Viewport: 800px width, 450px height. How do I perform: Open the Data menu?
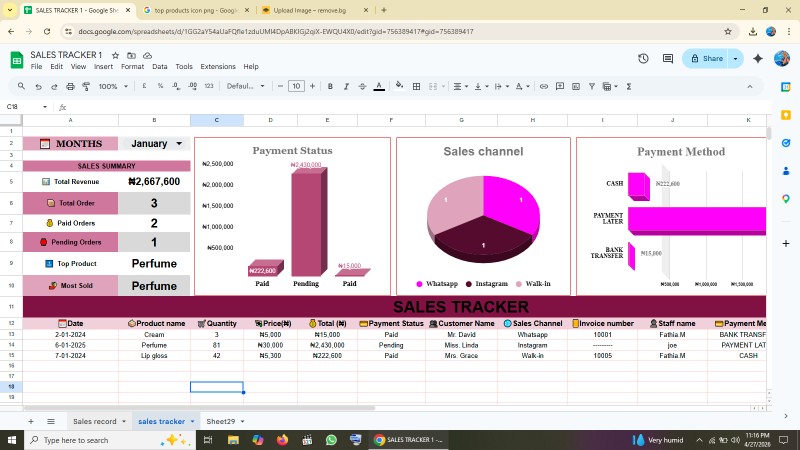pos(160,66)
